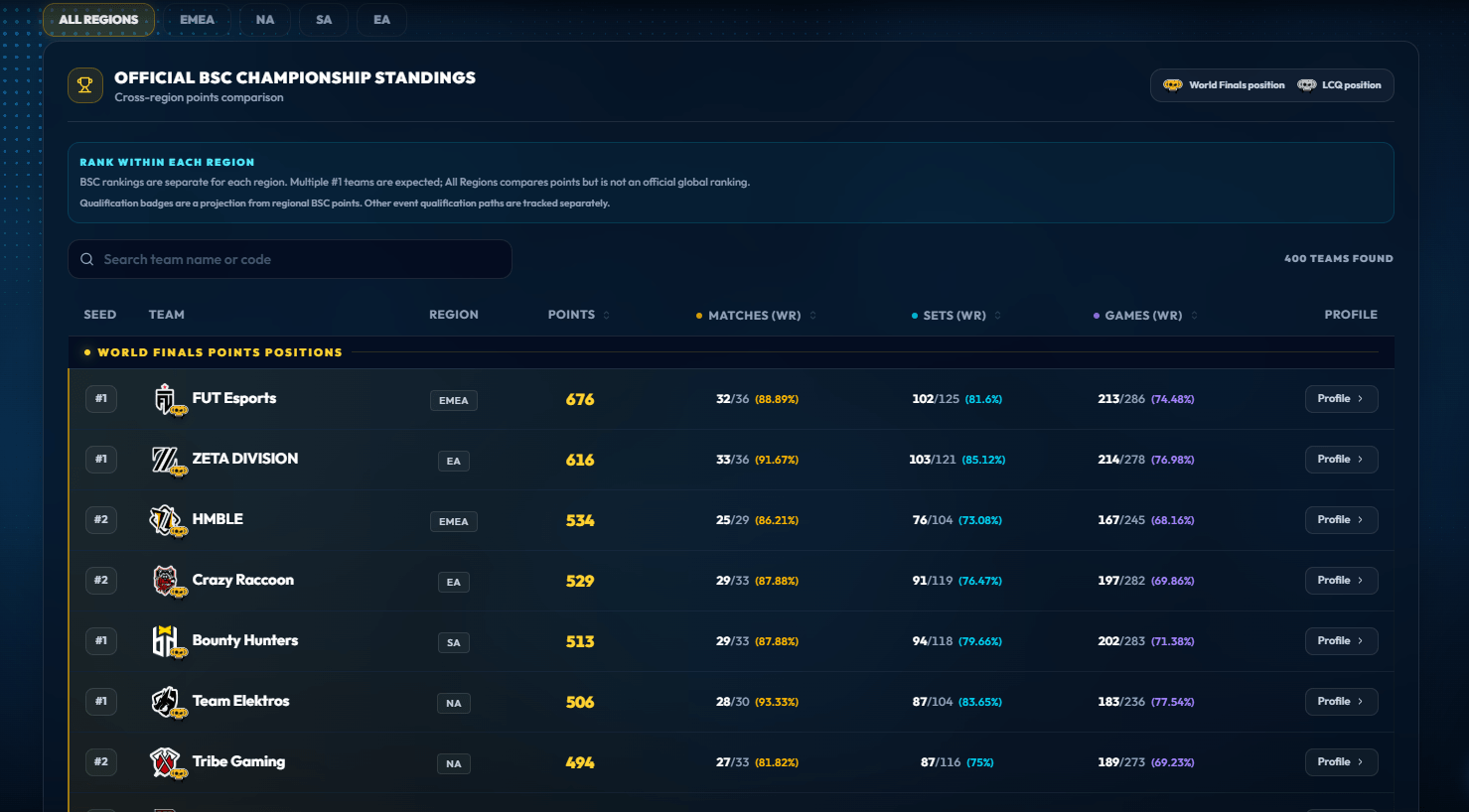
Task: Click the EA region badge for ZETA DIVISION
Action: 454,461
